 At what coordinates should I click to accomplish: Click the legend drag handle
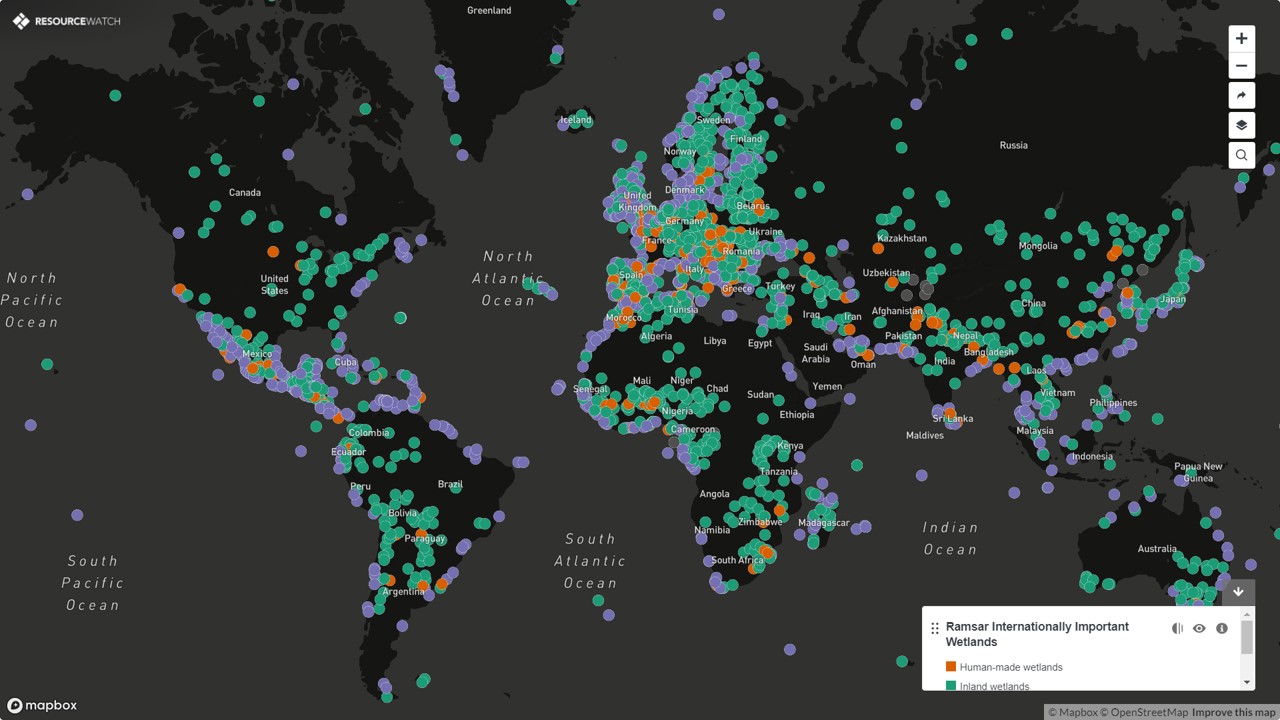click(x=935, y=629)
